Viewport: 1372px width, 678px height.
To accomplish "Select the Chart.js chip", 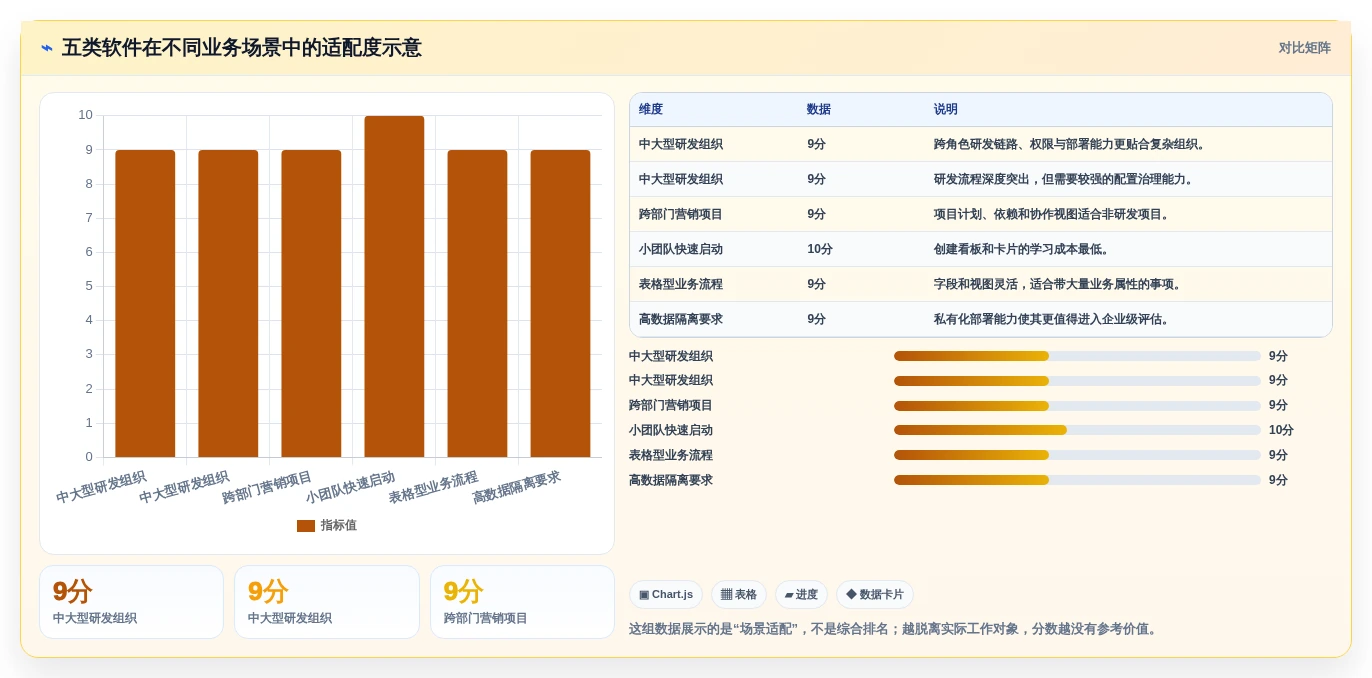I will [666, 595].
